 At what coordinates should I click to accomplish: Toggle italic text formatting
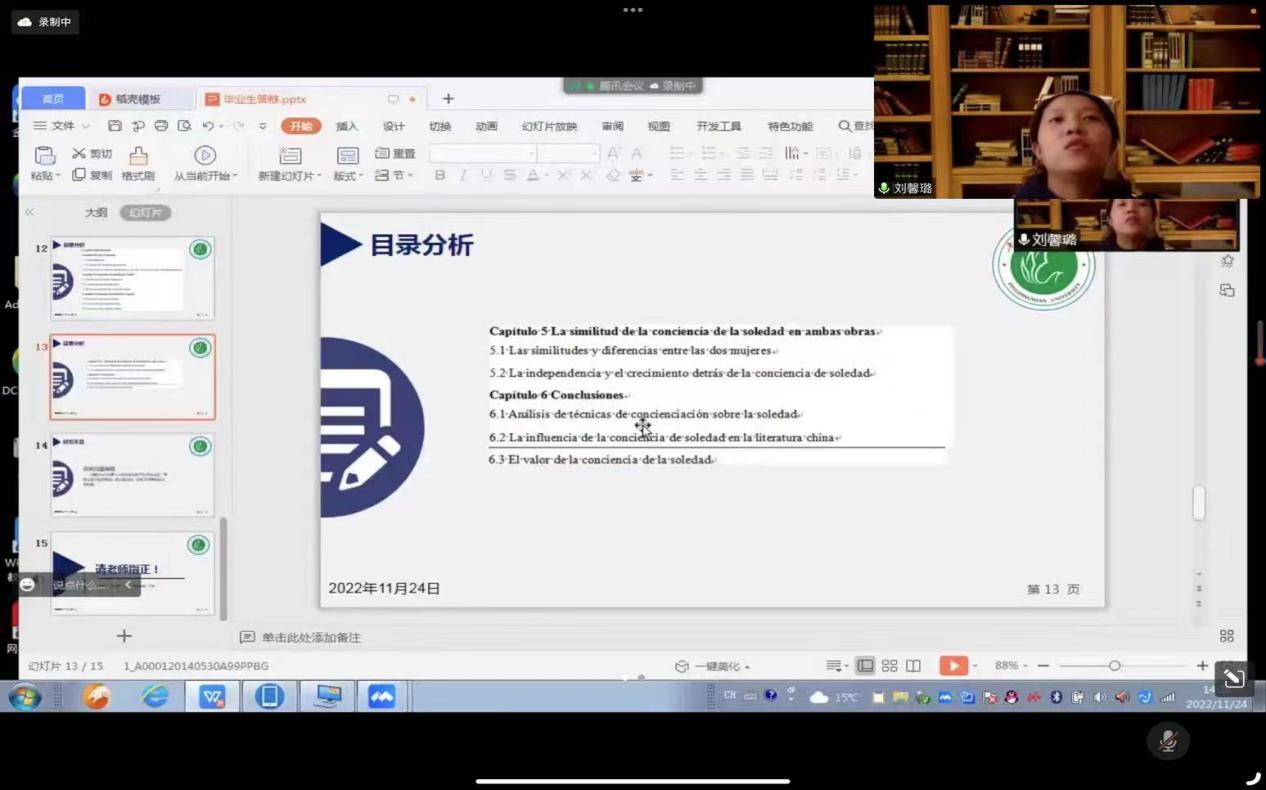(x=462, y=175)
